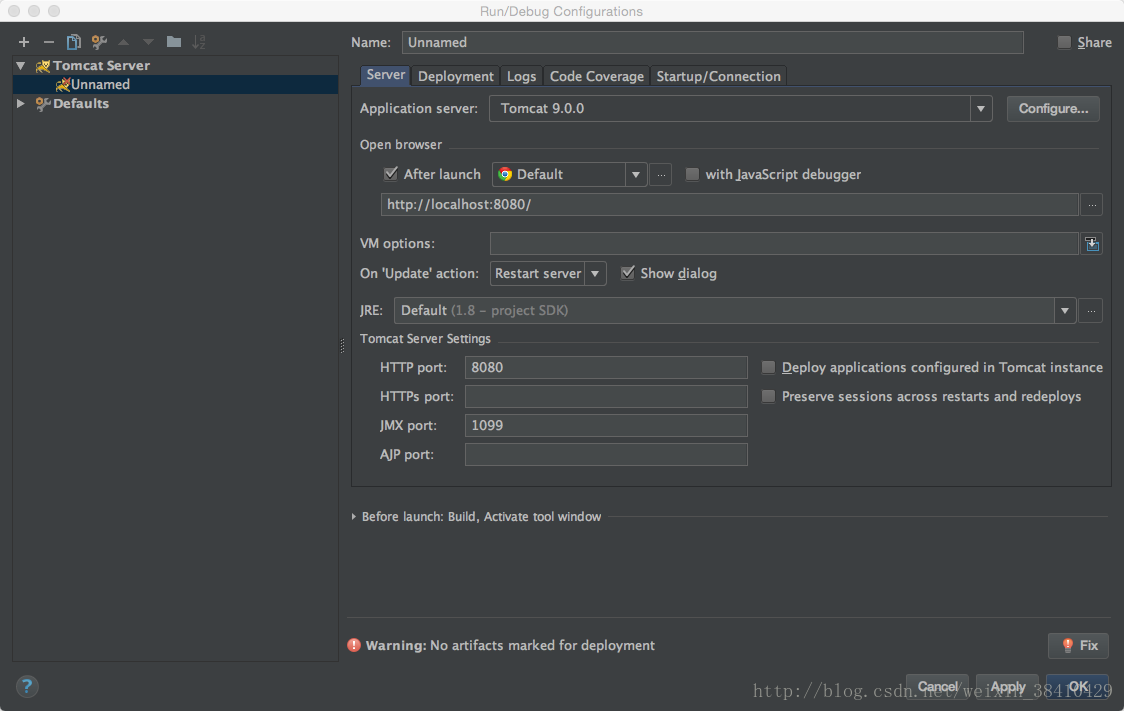
Task: Toggle the Show dialog checkbox
Action: pos(627,273)
